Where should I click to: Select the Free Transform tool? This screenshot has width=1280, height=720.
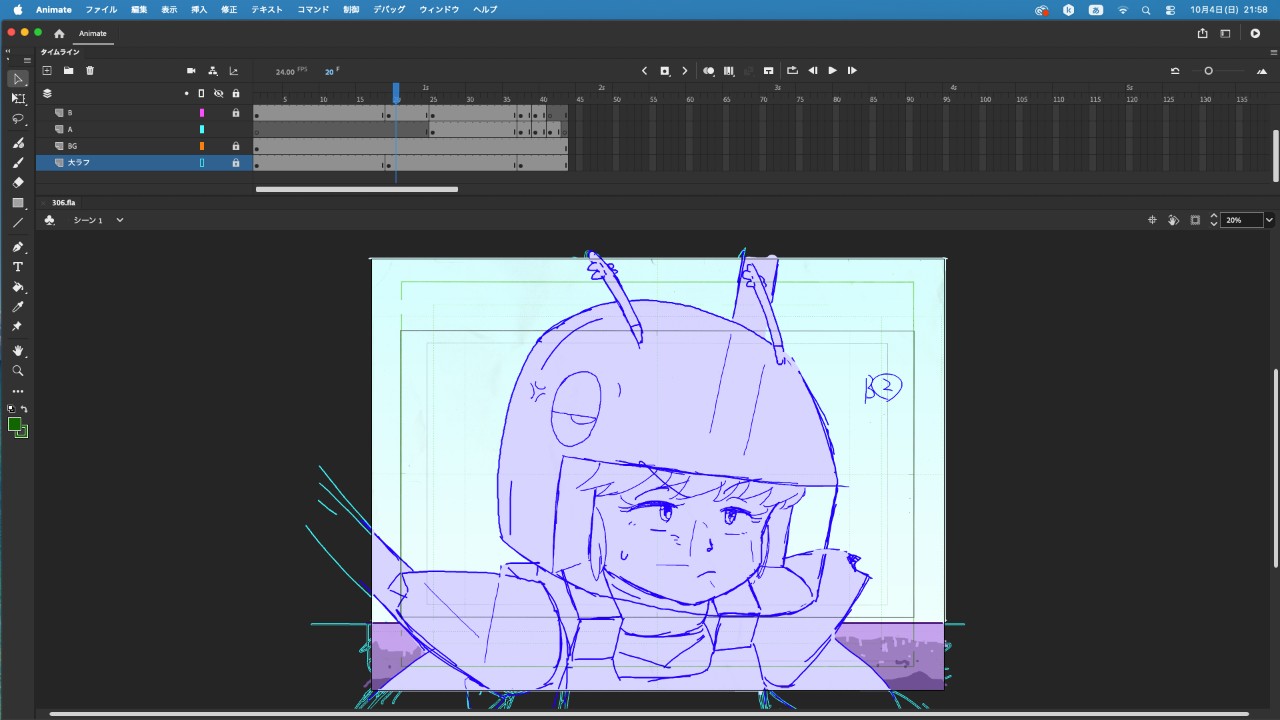[x=18, y=99]
